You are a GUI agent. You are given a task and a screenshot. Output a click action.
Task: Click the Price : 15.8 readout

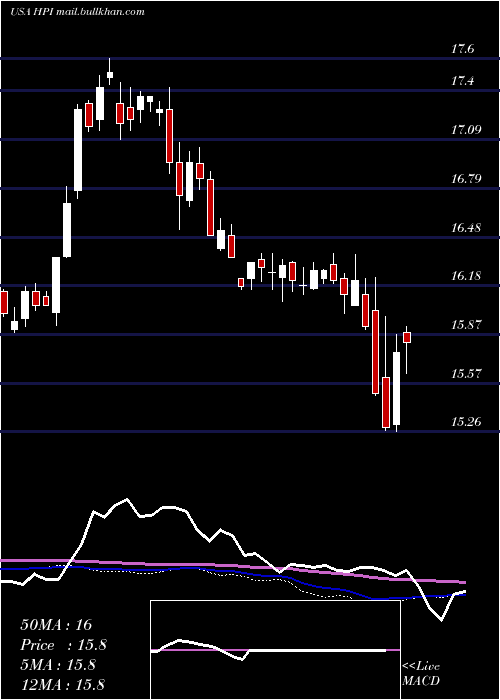click(x=64, y=645)
